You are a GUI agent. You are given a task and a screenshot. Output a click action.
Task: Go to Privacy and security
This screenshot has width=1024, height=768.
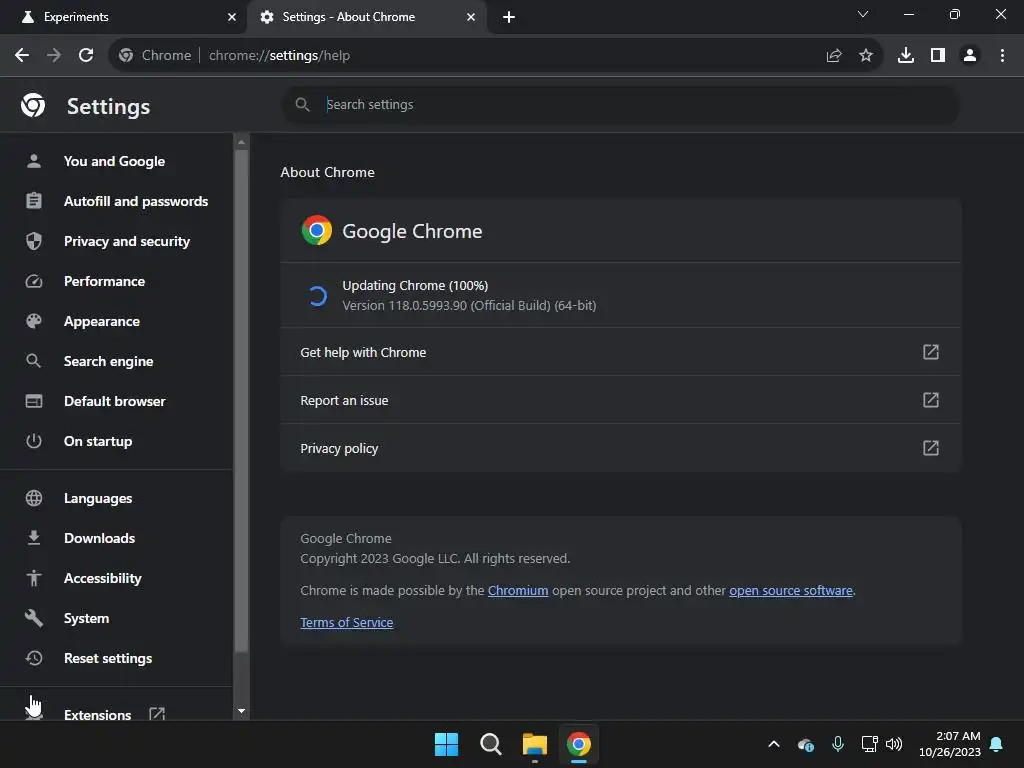114,241
